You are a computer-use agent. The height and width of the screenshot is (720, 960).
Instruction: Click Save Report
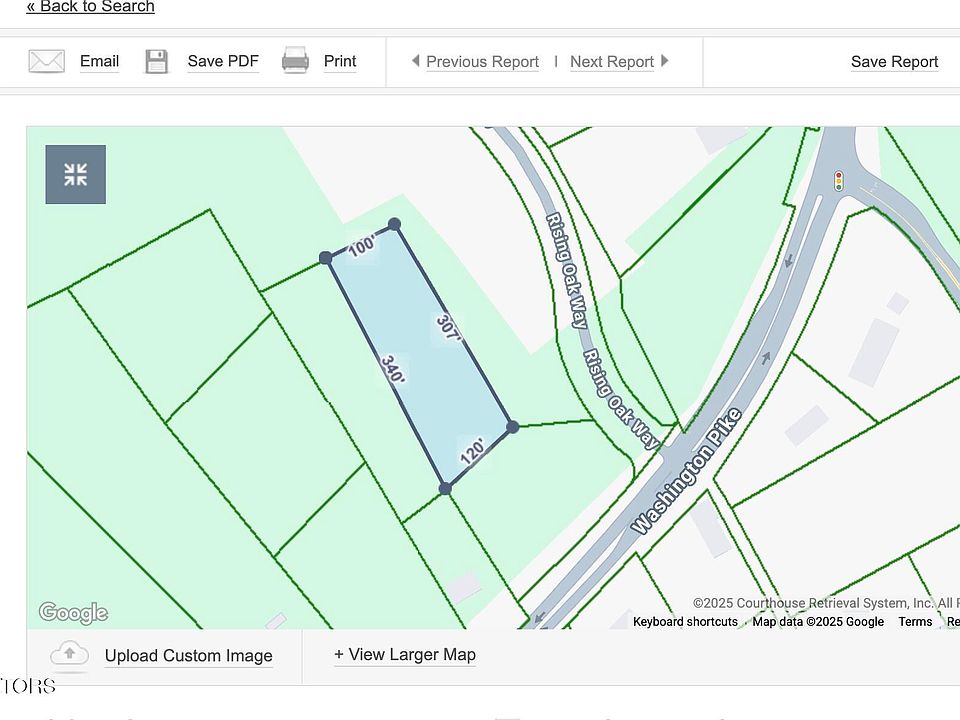[894, 62]
